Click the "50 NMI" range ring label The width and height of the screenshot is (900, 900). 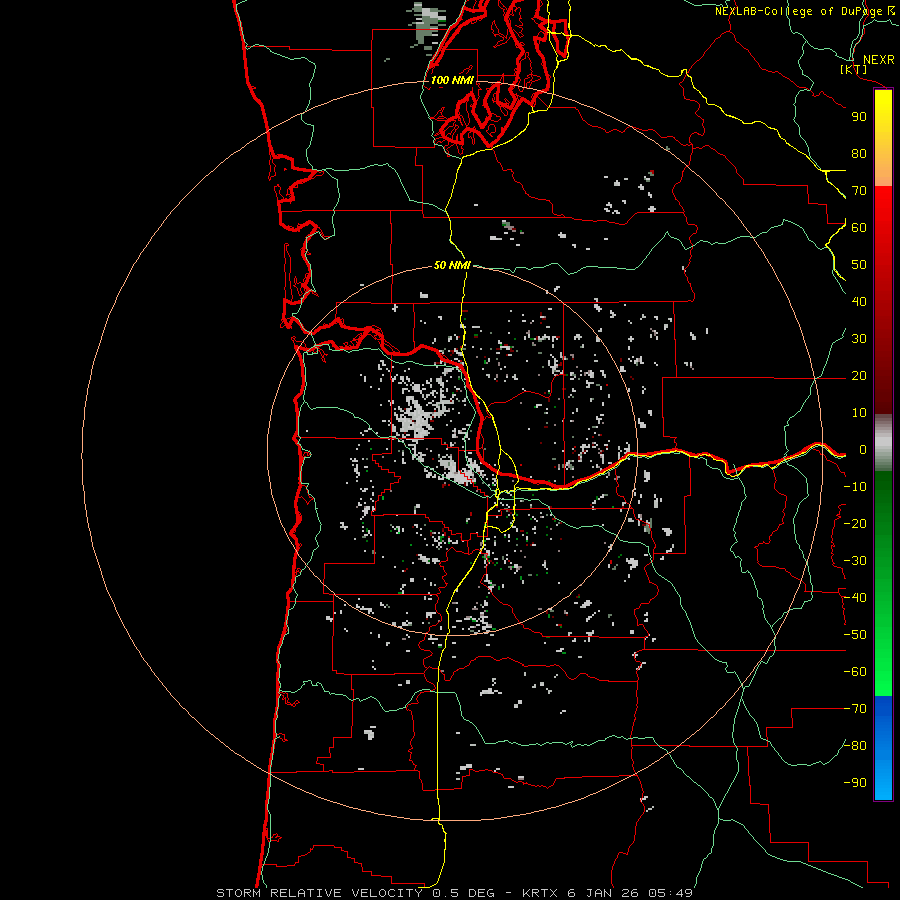tap(452, 265)
